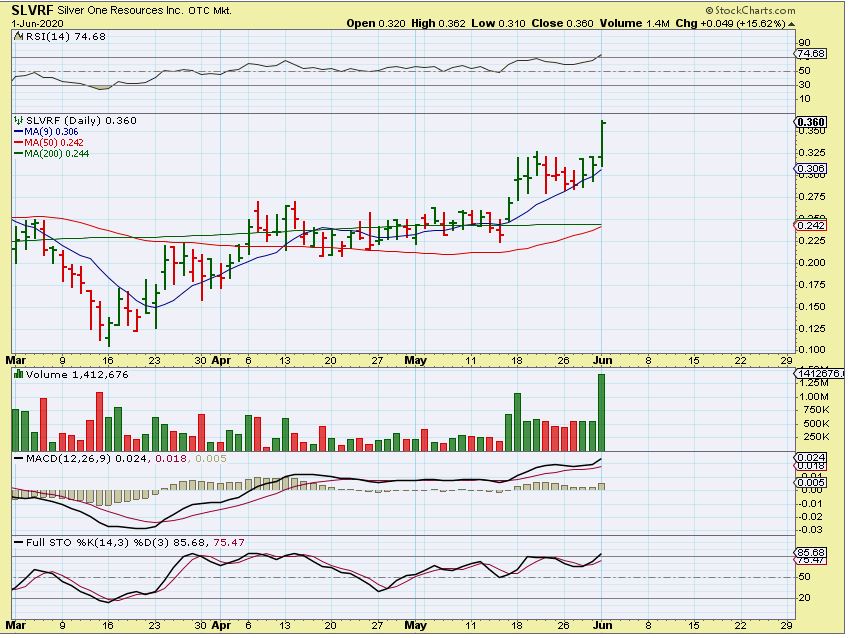Select the red MA(50) legend swatch
849x638 pixels.
pyautogui.click(x=18, y=142)
